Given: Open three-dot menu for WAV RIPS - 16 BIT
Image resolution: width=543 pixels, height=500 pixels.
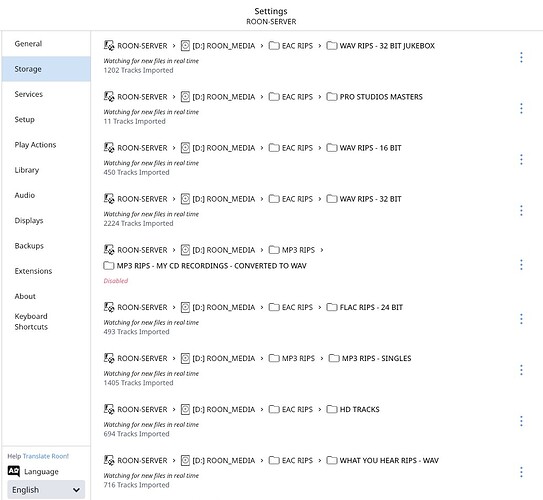Looking at the screenshot, I should coord(521,160).
